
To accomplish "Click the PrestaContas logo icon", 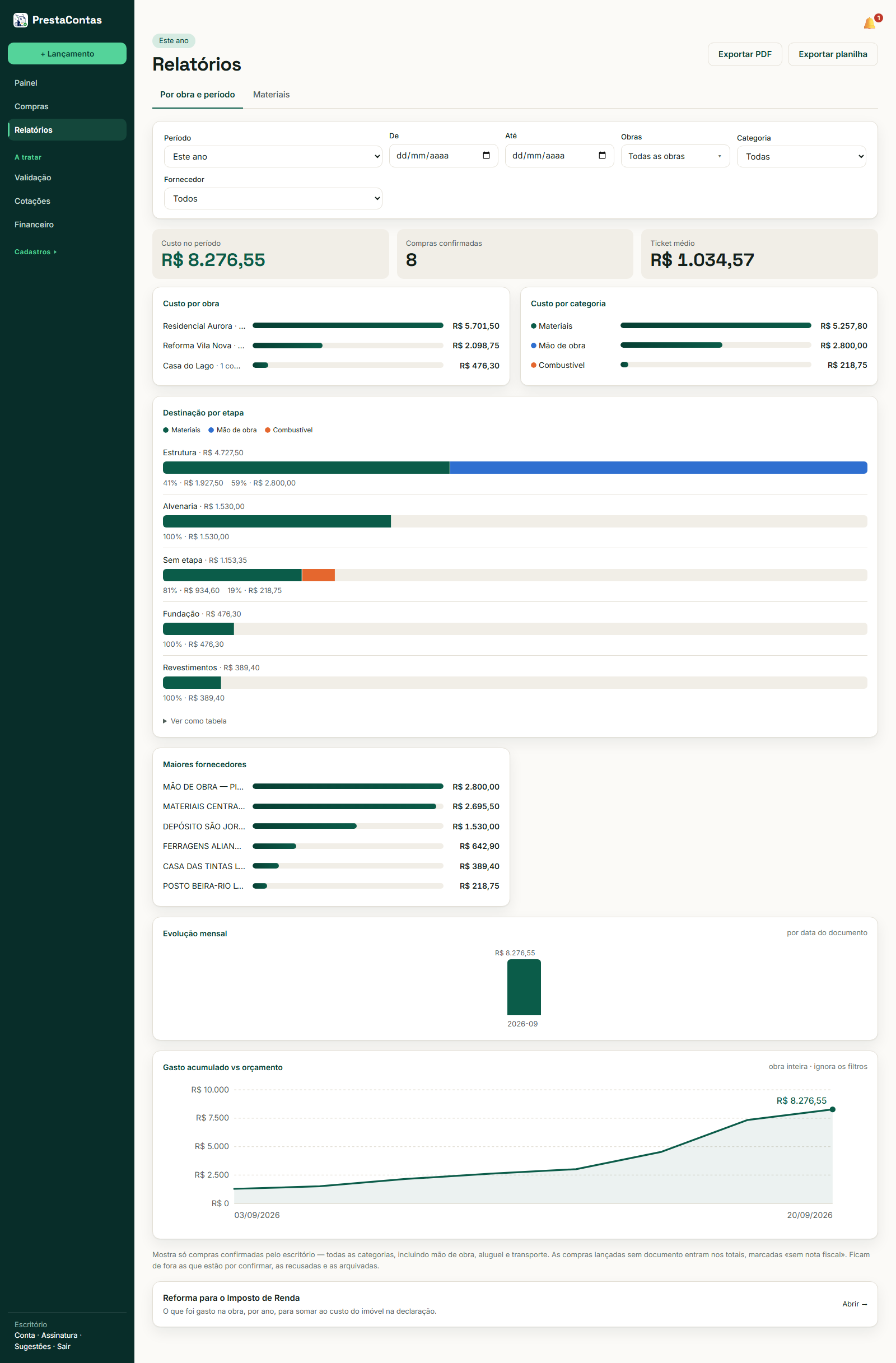I will click(21, 20).
